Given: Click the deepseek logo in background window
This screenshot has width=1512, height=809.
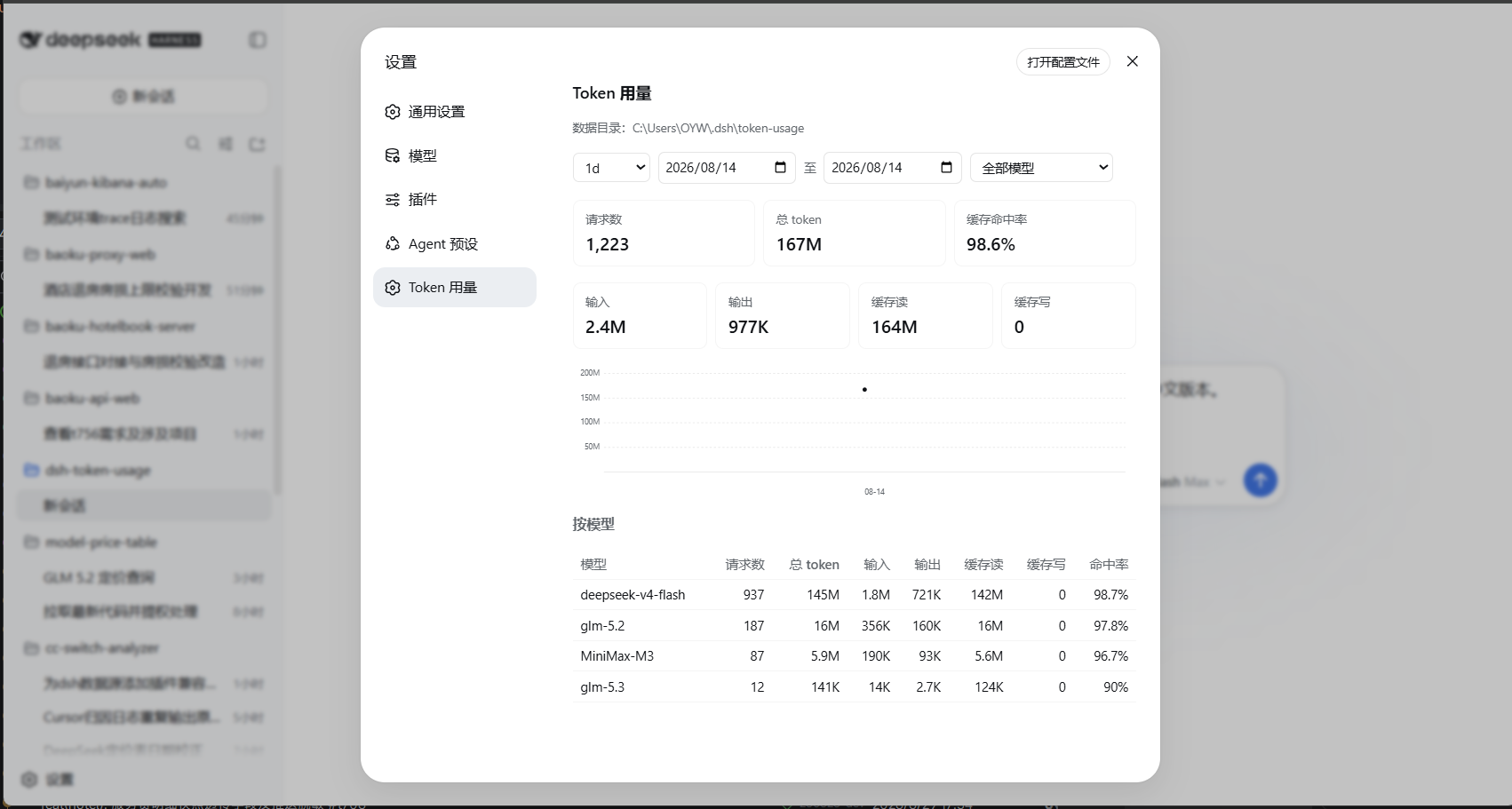Looking at the screenshot, I should (110, 40).
